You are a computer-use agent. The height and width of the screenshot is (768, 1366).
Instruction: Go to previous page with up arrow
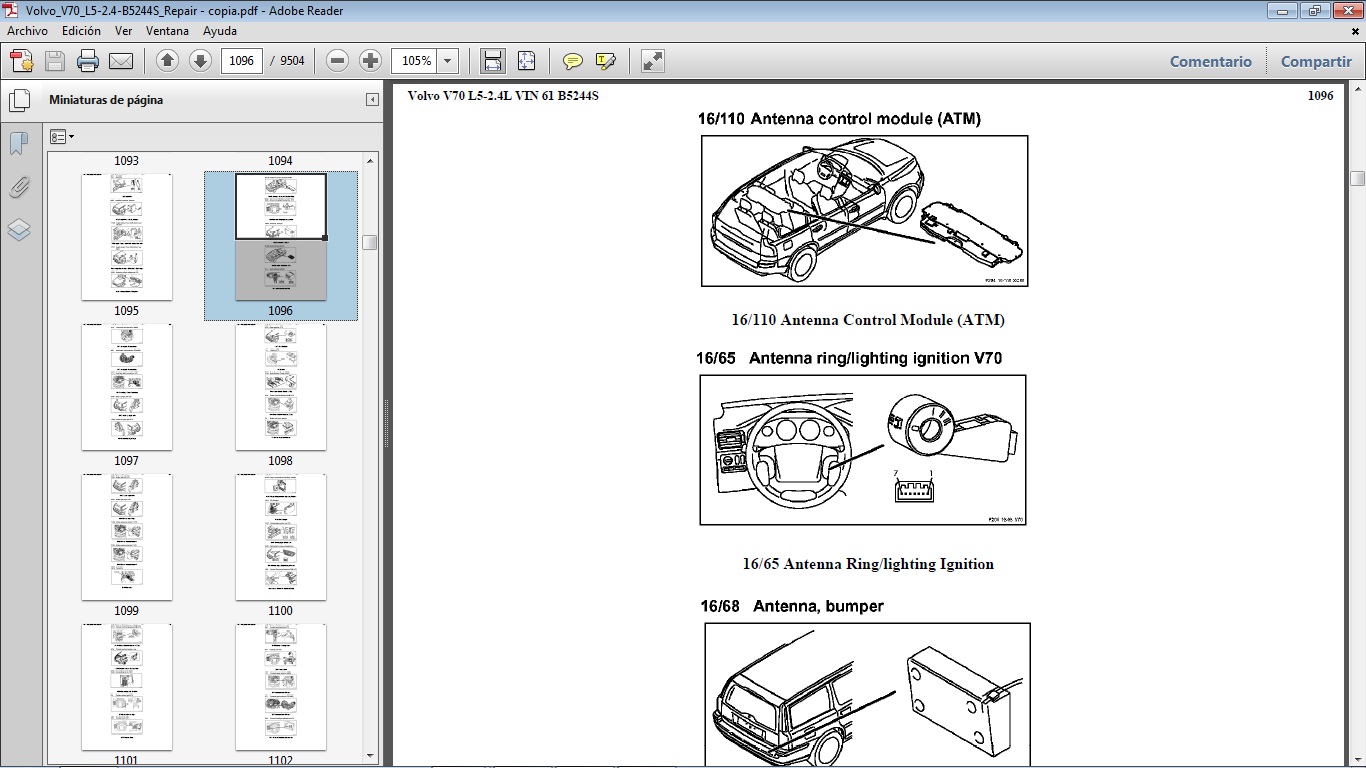[168, 61]
